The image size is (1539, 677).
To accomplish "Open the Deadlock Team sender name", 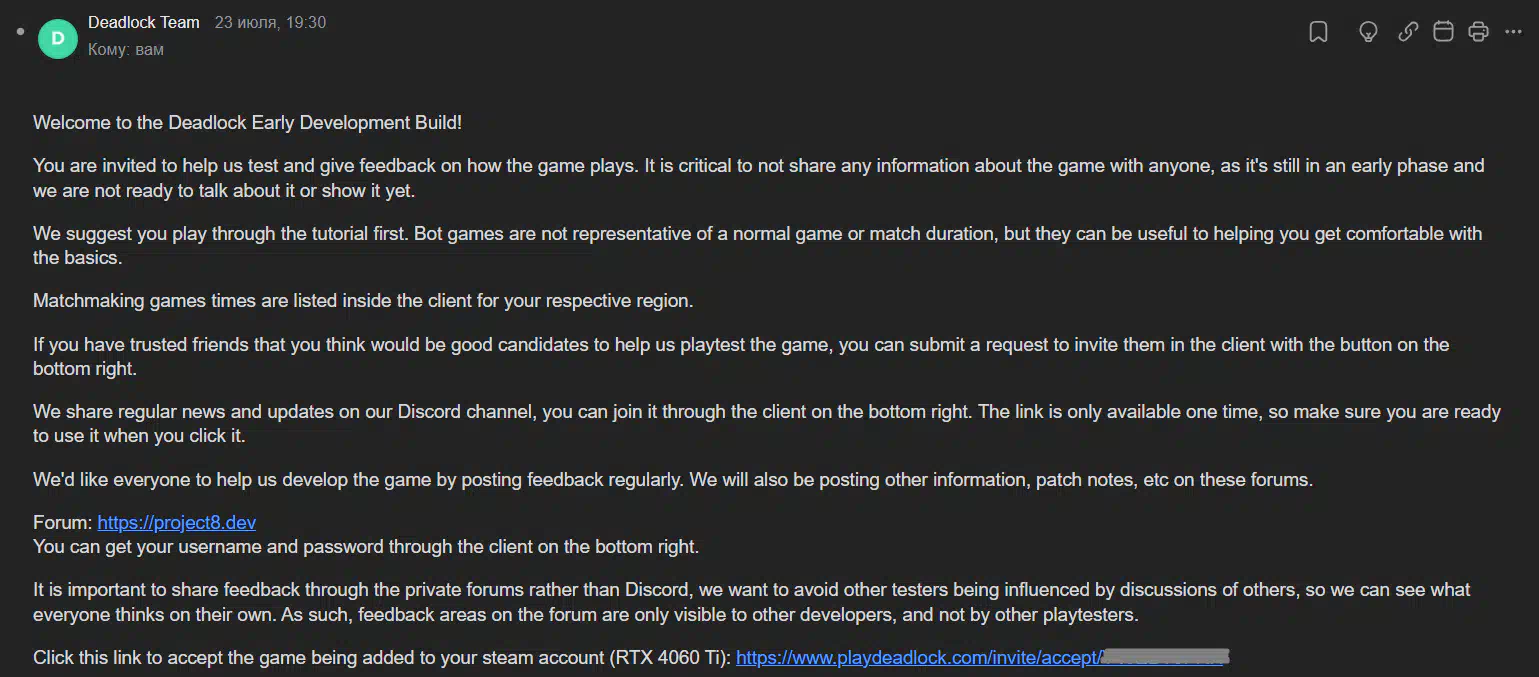I will [144, 22].
